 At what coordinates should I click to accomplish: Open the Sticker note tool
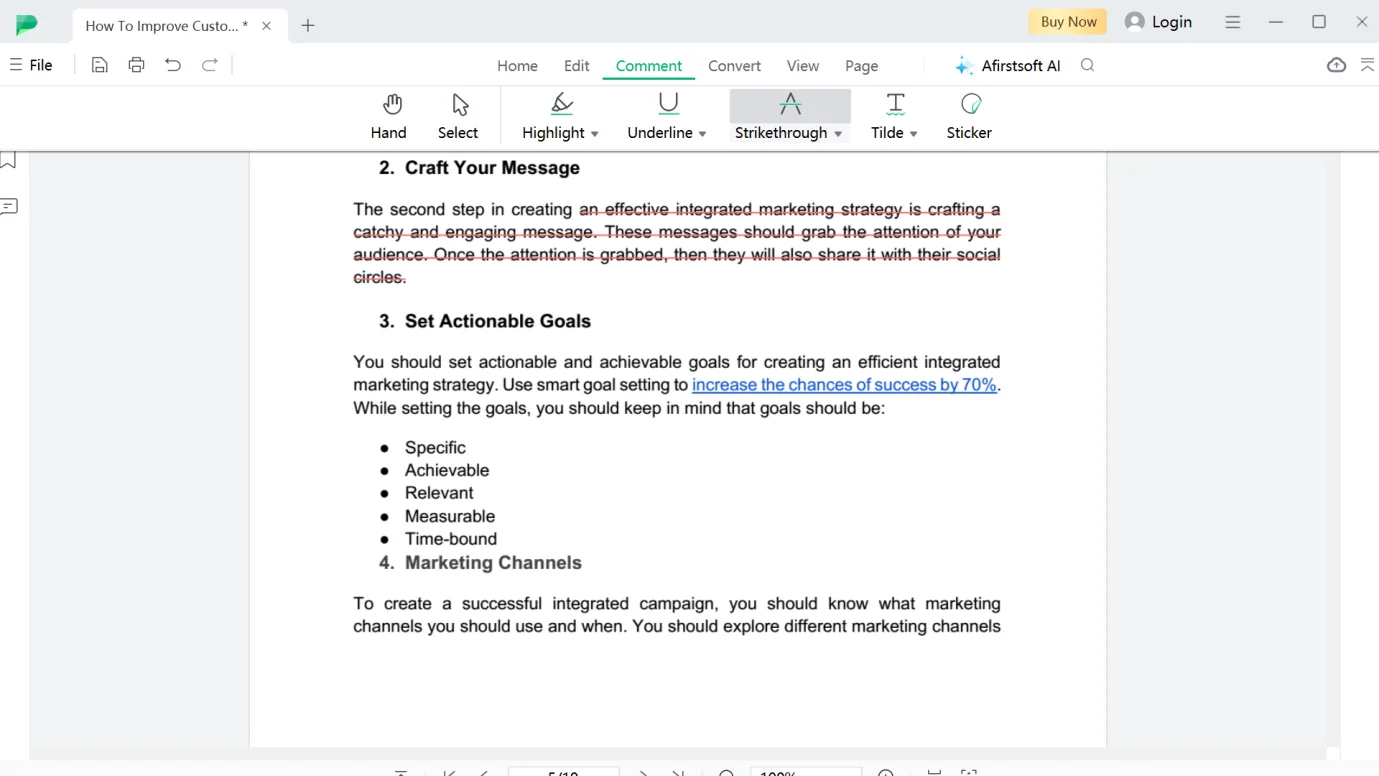pyautogui.click(x=969, y=117)
